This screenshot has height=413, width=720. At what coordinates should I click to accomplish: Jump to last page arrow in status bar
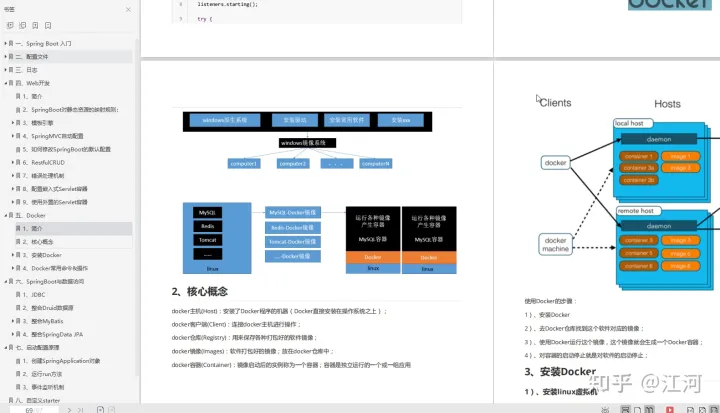click(80, 410)
